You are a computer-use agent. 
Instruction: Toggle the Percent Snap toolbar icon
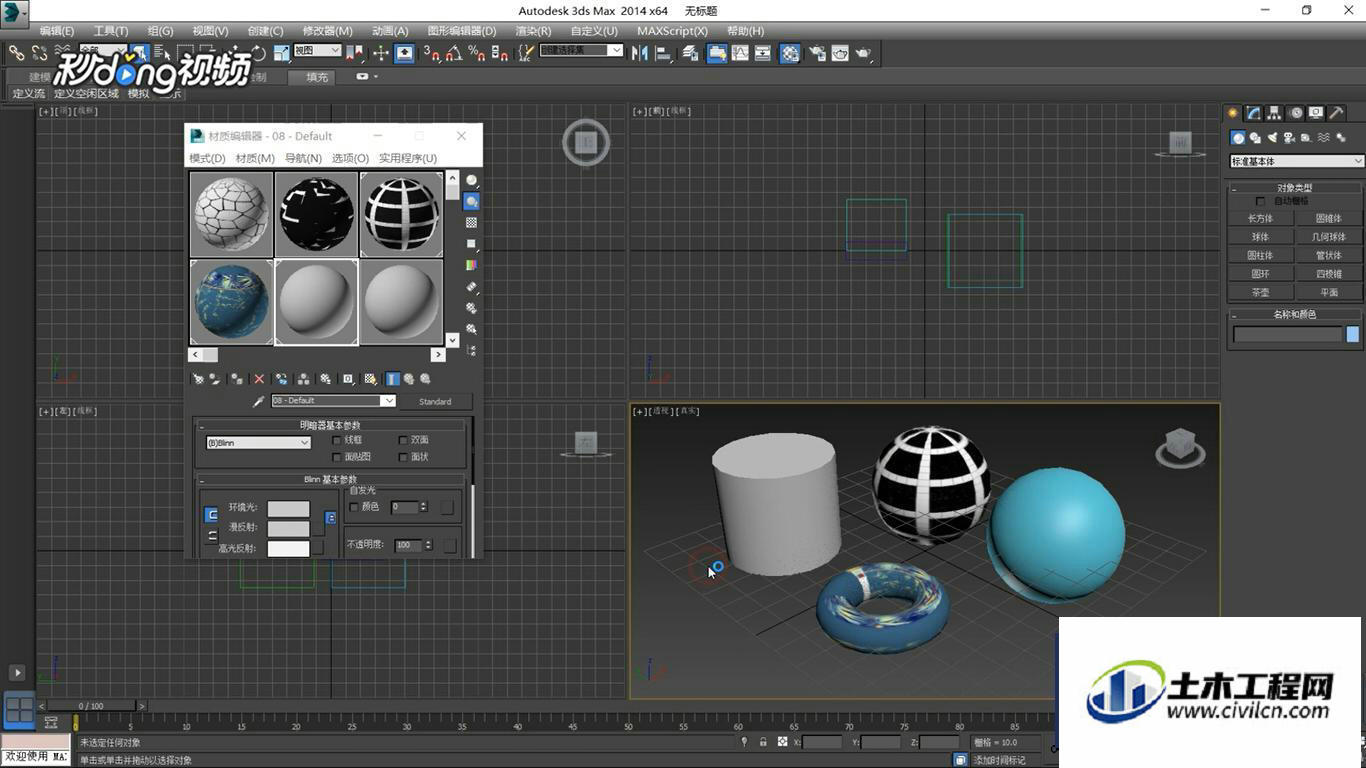(x=477, y=53)
